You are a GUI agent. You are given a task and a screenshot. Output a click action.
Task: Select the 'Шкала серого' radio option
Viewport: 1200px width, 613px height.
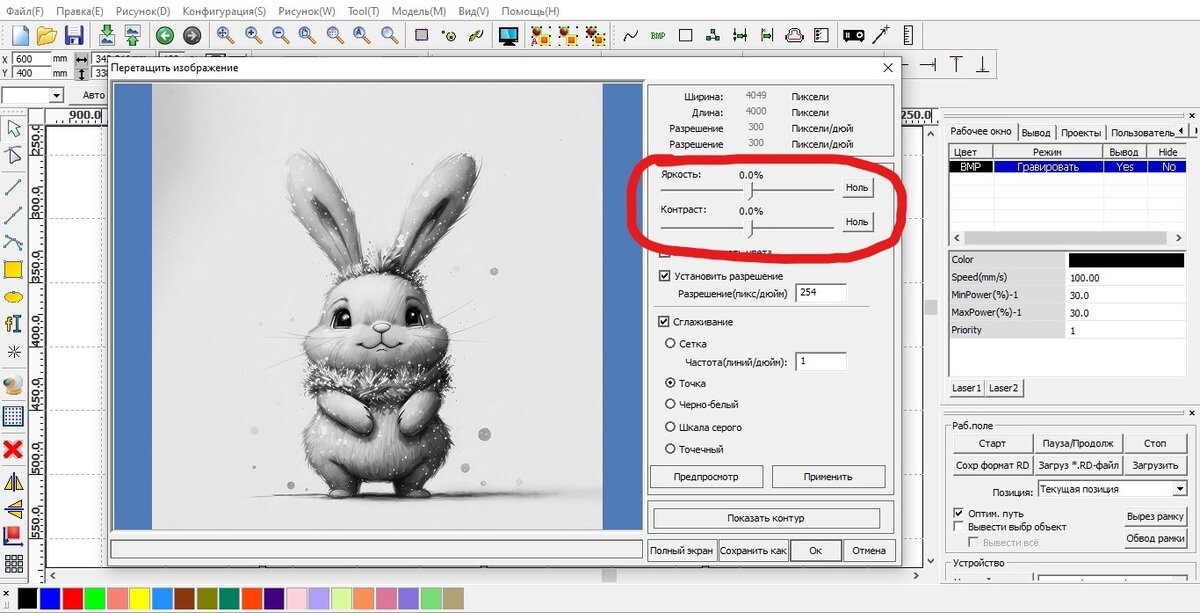coord(671,427)
